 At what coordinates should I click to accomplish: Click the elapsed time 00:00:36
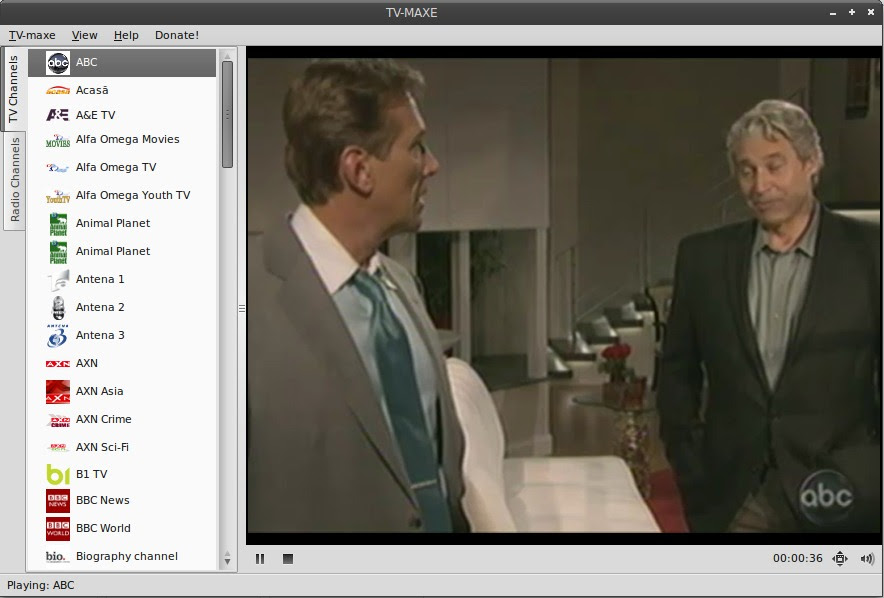click(x=798, y=559)
